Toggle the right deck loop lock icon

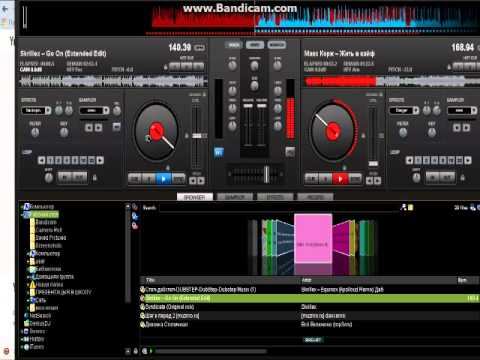click(x=463, y=178)
